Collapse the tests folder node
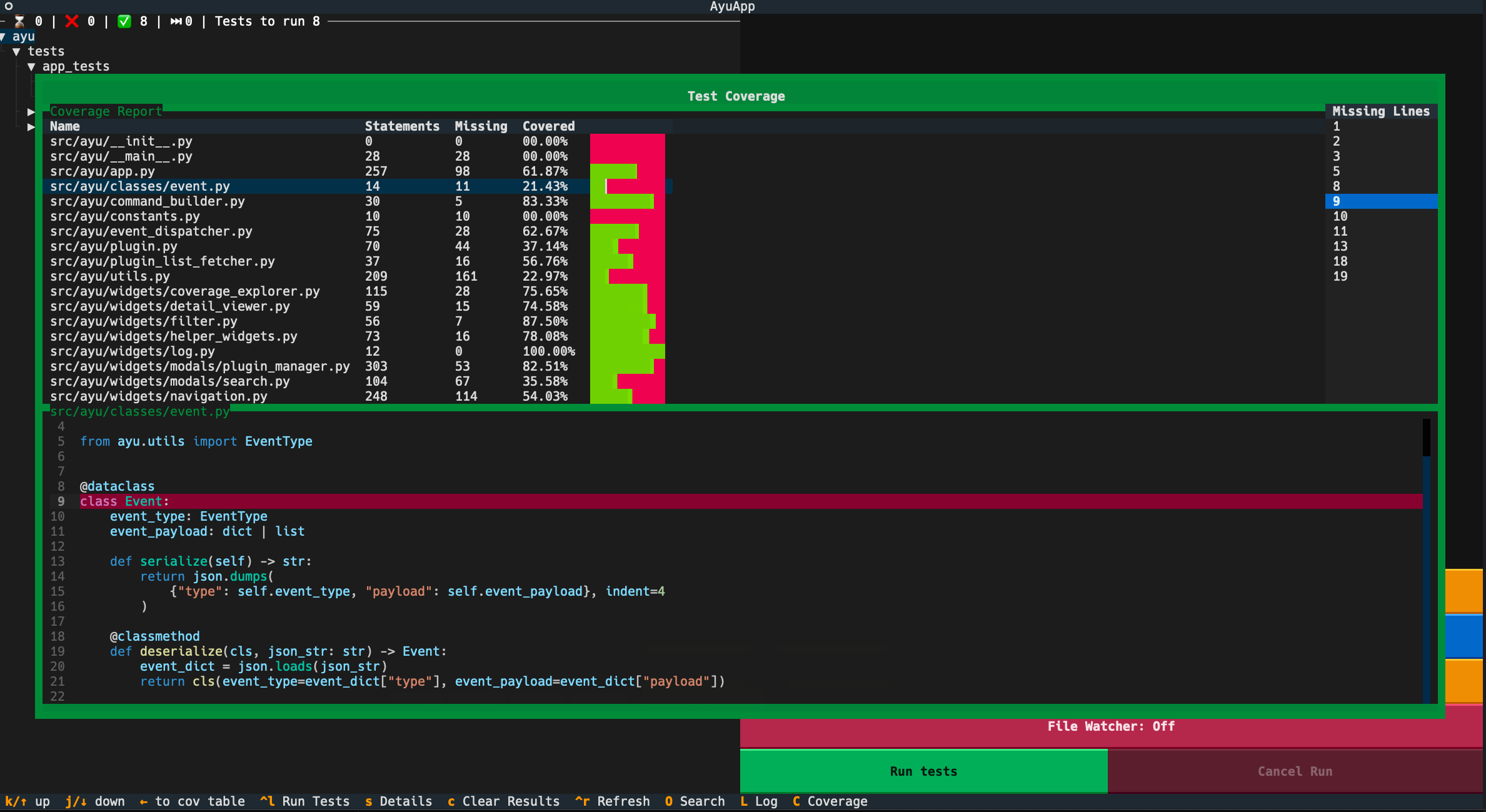1486x812 pixels. (17, 51)
